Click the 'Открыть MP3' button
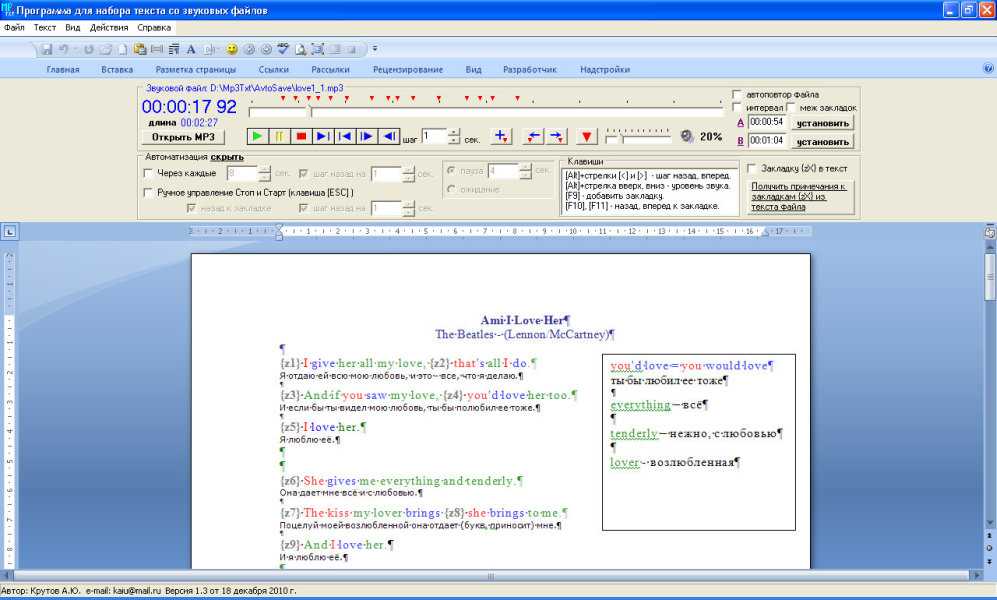Image resolution: width=997 pixels, height=600 pixels. click(183, 137)
